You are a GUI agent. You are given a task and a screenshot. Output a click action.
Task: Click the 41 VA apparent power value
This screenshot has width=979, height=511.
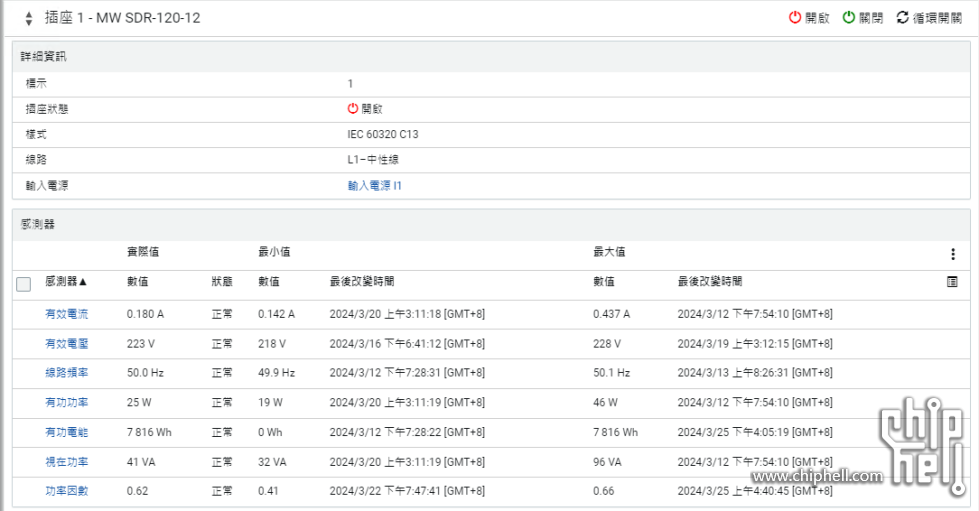pyautogui.click(x=141, y=462)
